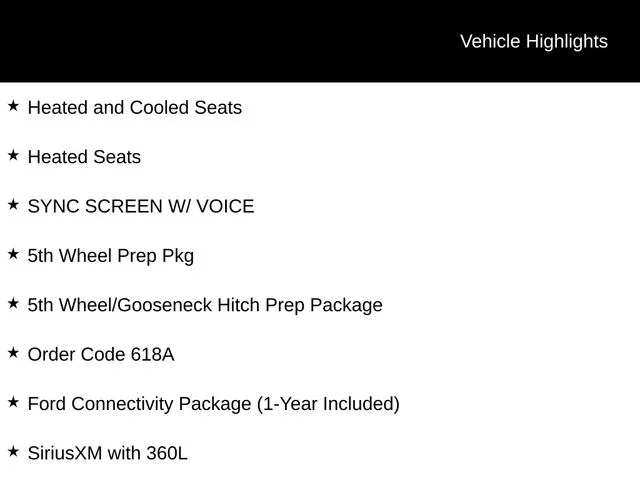Click the star beside 5th Wheel Prep Pkg
Image resolution: width=640 pixels, height=480 pixels.
(x=13, y=254)
